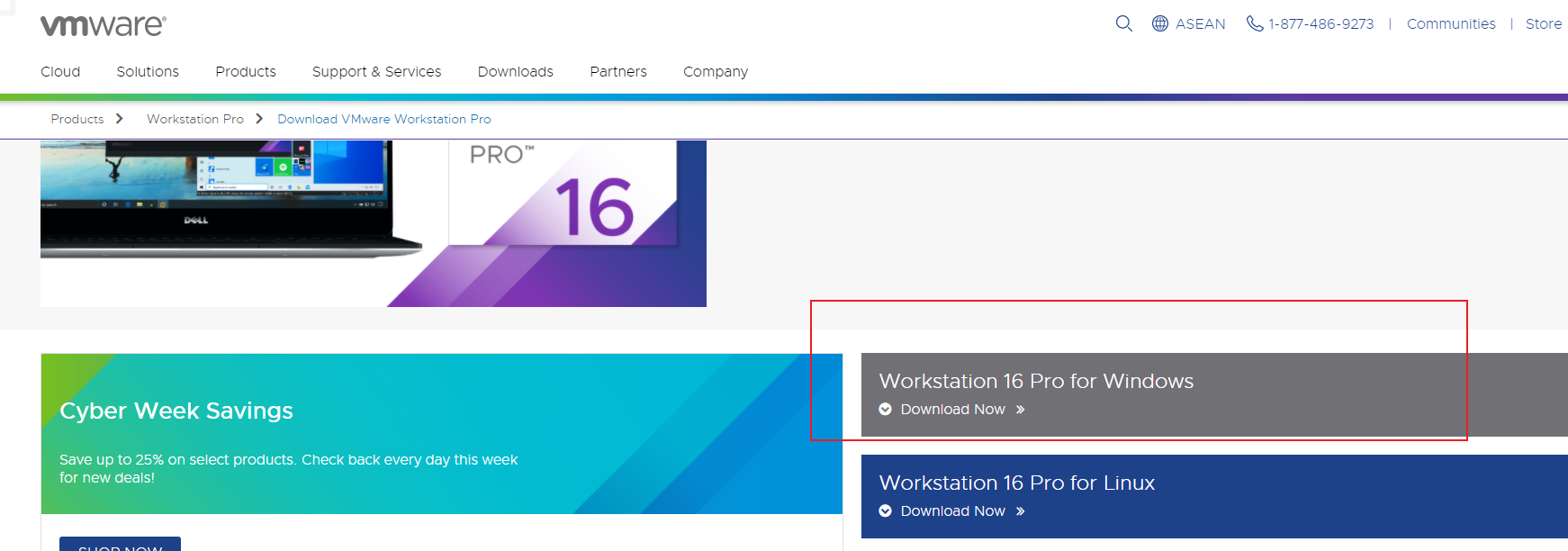
Task: Open the Support & Services menu
Action: click(376, 71)
